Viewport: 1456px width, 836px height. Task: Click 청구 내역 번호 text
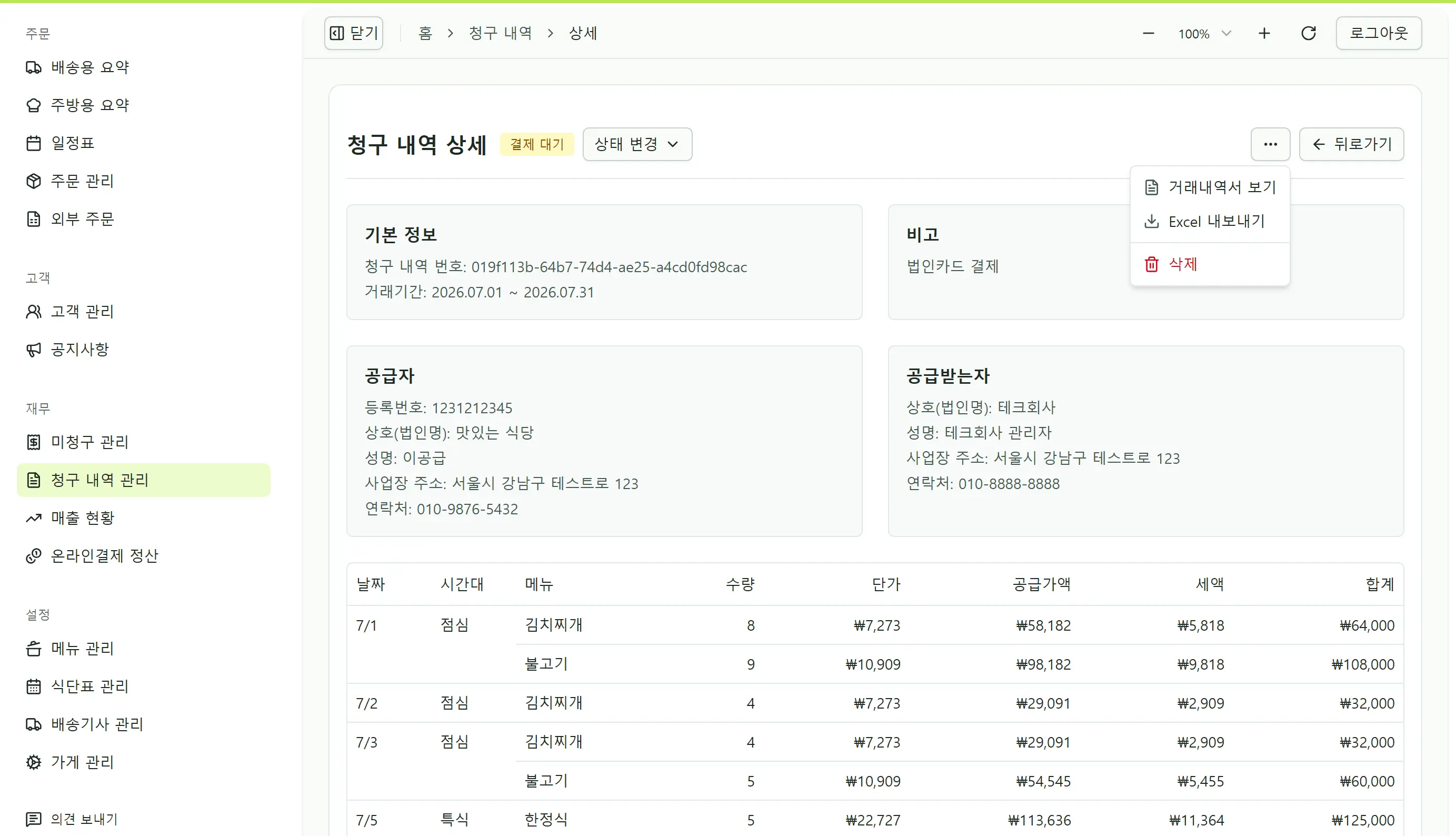[x=556, y=267]
